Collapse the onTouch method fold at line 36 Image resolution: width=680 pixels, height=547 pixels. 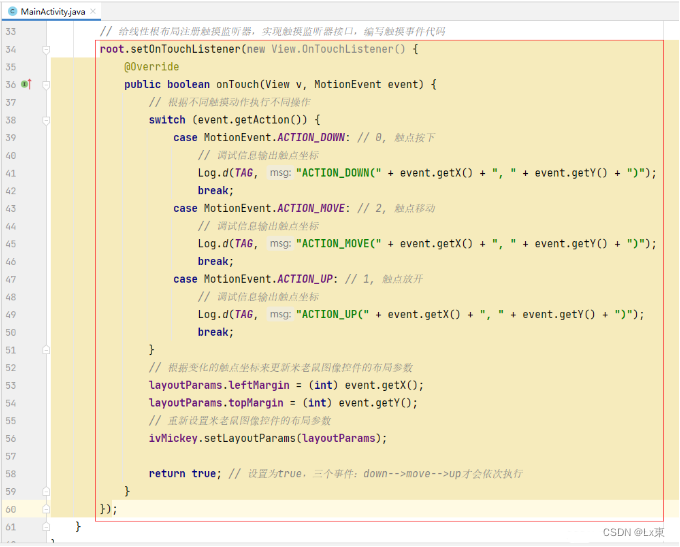click(x=46, y=85)
